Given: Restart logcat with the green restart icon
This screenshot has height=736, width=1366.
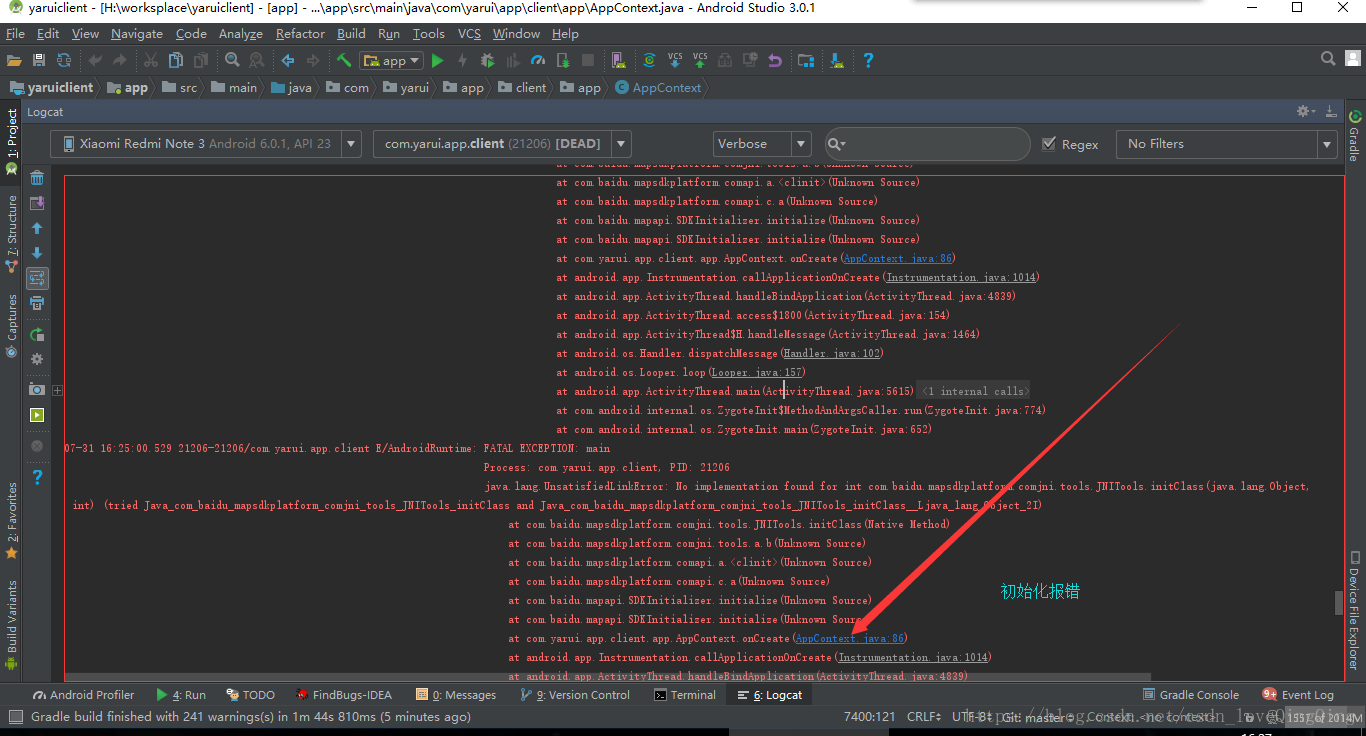Looking at the screenshot, I should (37, 334).
